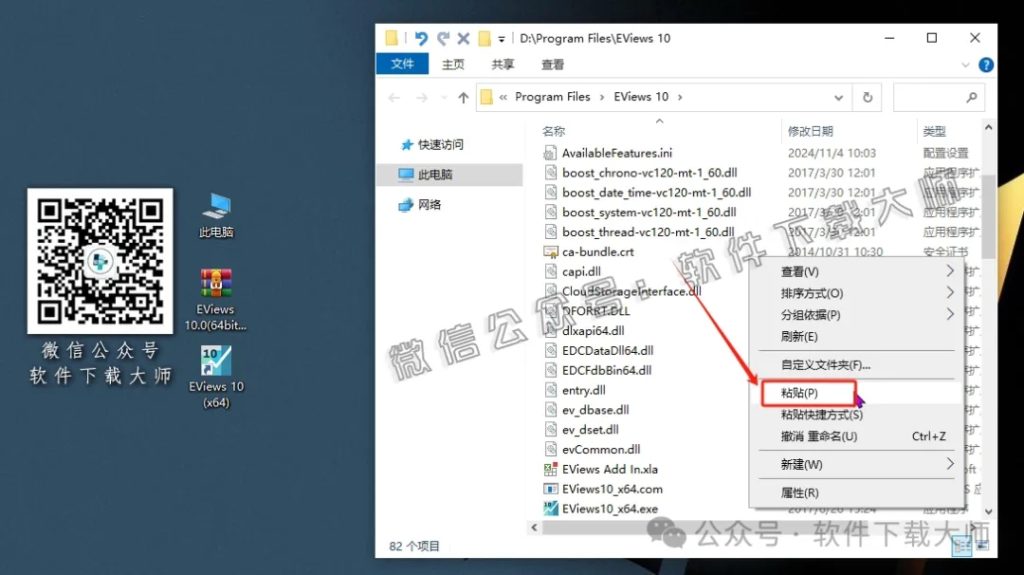Click the EViews 10.0(64bit) archive desktop icon
1024x575 pixels.
[216, 300]
